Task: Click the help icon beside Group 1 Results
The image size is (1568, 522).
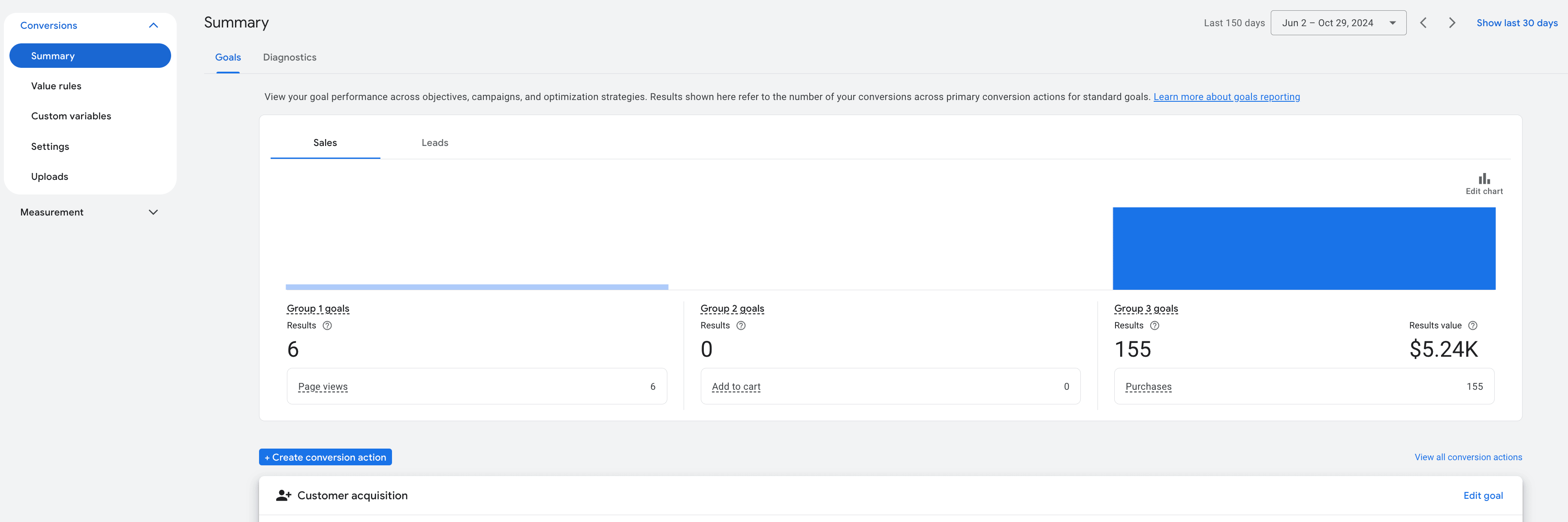Action: 328,325
